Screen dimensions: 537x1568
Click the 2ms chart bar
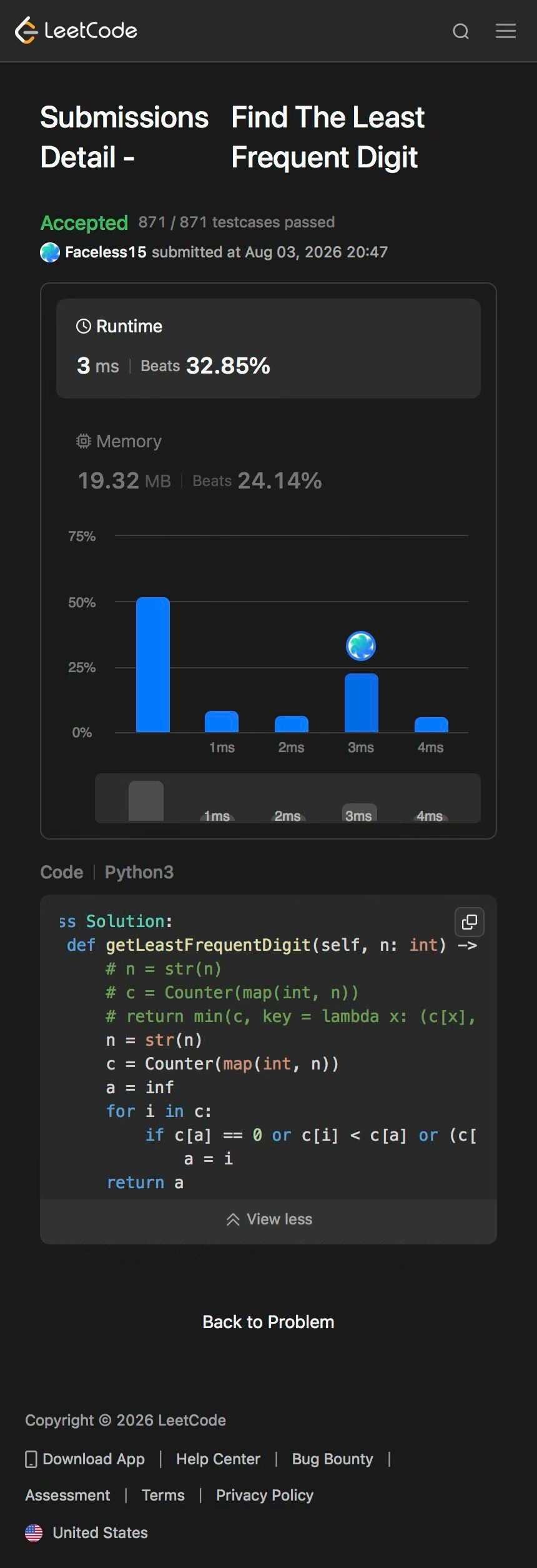click(292, 724)
